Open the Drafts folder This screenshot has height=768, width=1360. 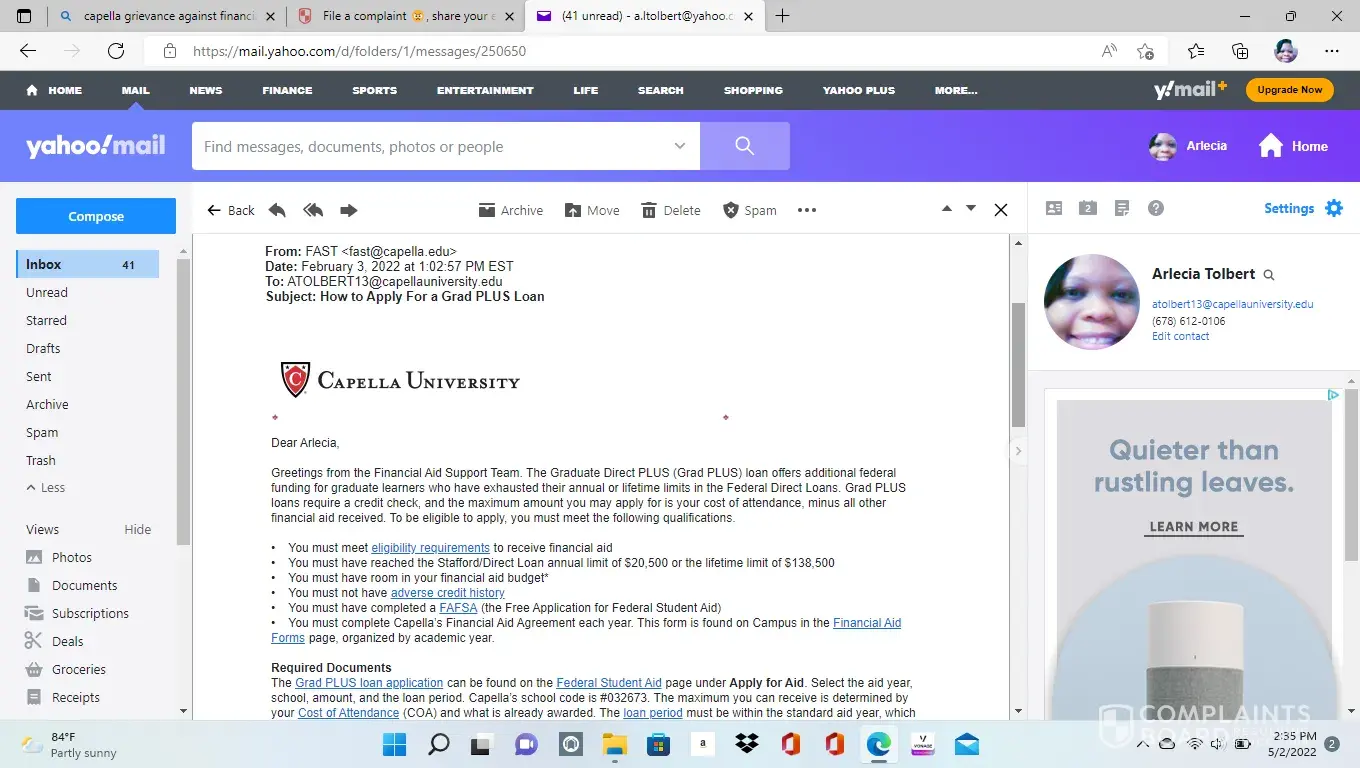(43, 348)
